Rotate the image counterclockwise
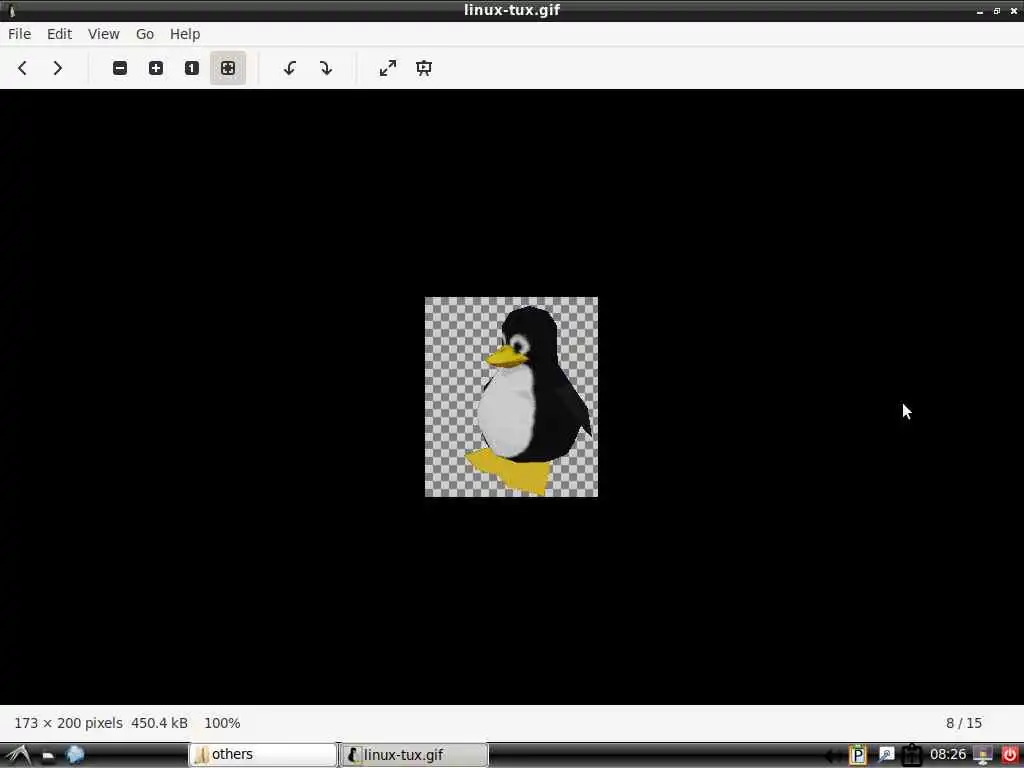Image resolution: width=1024 pixels, height=768 pixels. click(290, 68)
